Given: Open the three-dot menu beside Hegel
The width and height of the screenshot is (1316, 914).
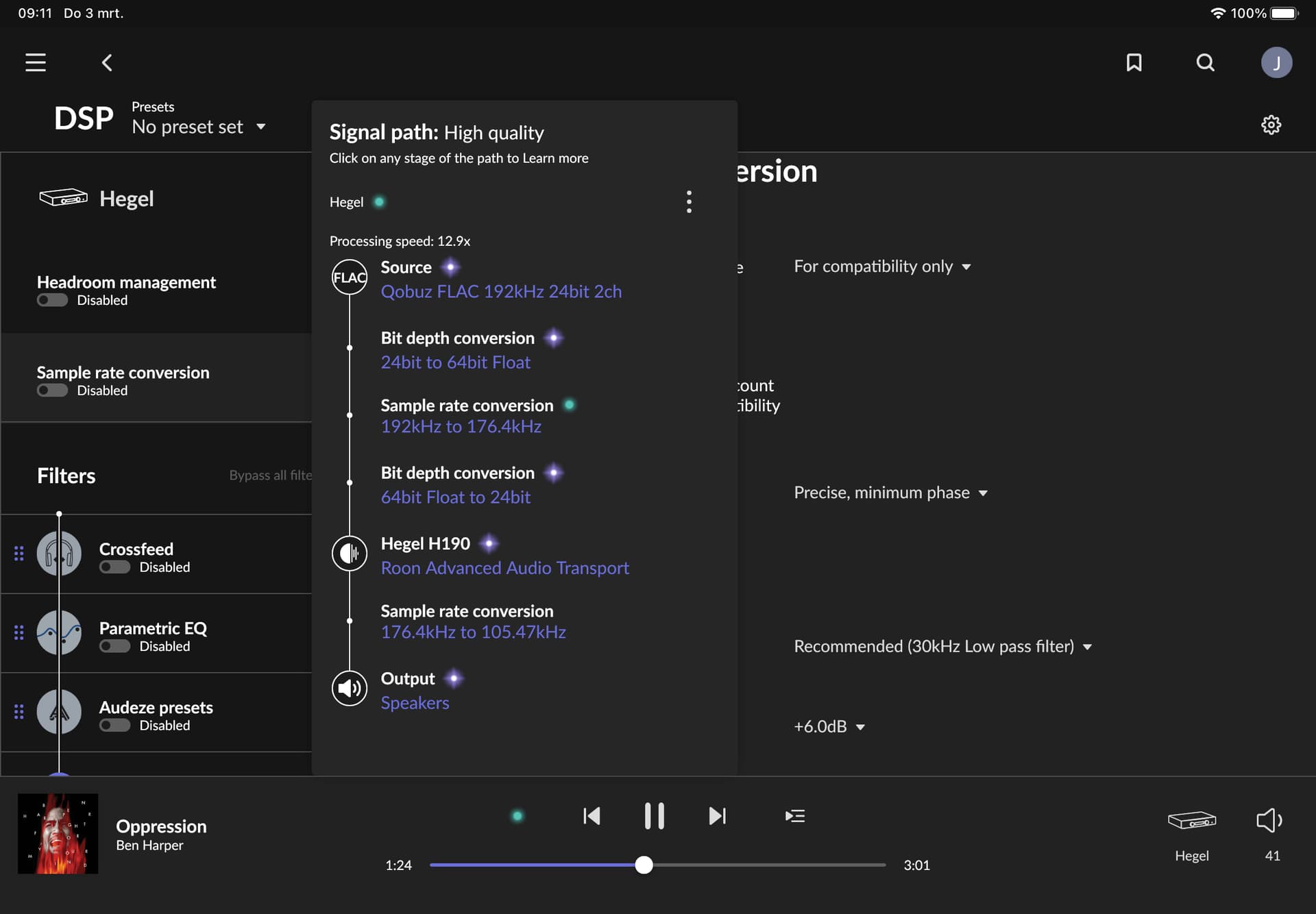Looking at the screenshot, I should [689, 201].
